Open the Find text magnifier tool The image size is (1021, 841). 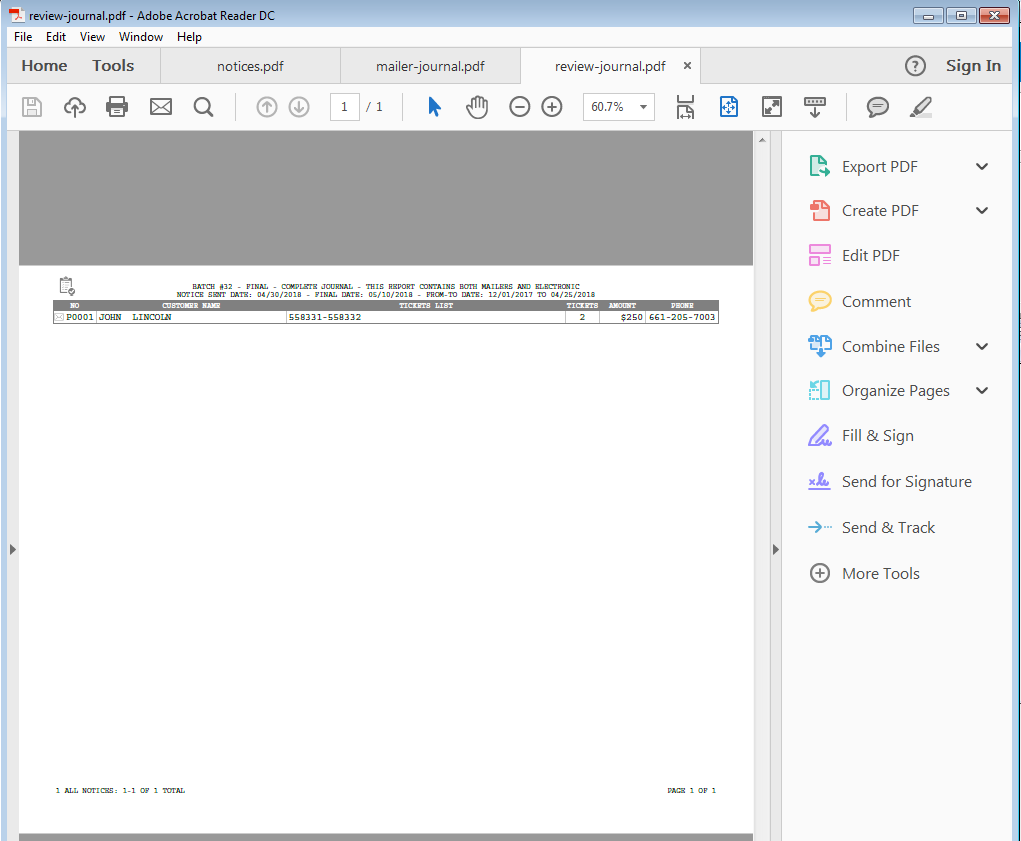point(204,107)
